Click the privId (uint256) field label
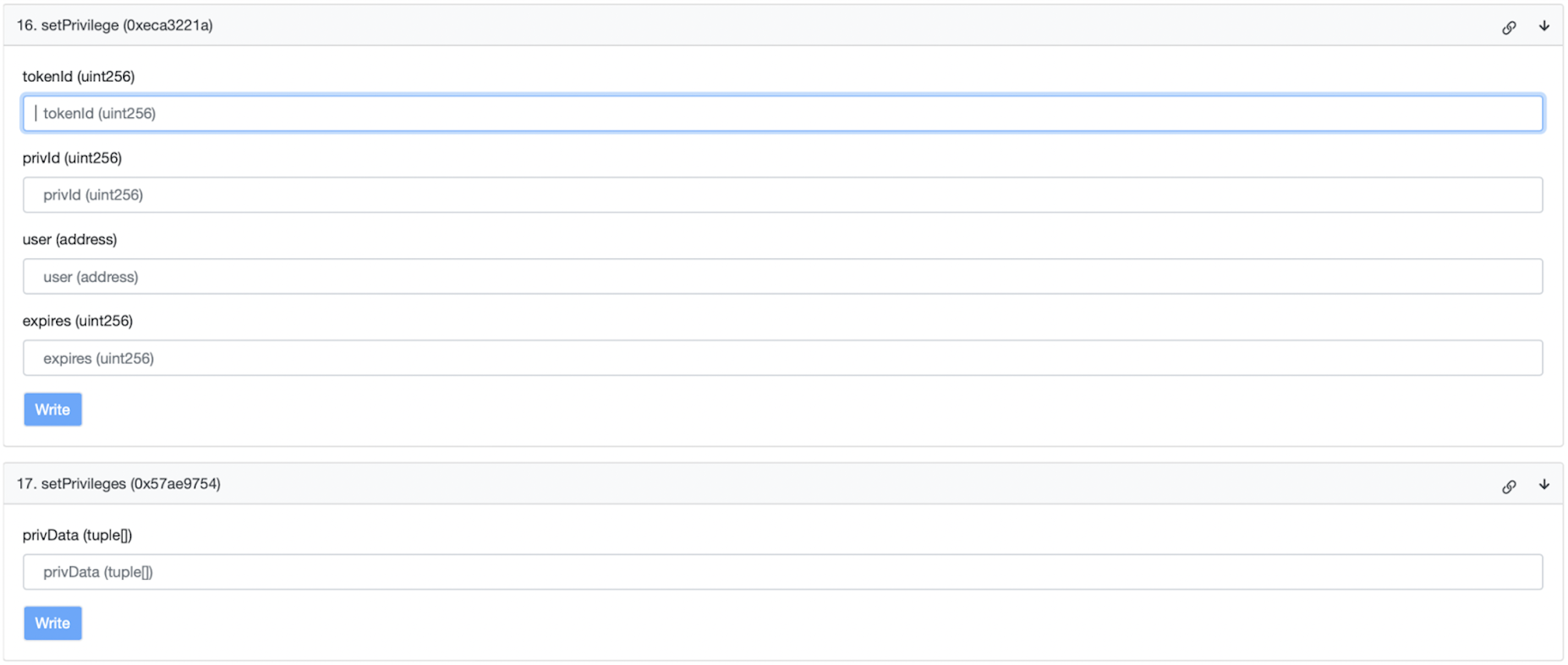This screenshot has width=1568, height=665. pos(72,158)
